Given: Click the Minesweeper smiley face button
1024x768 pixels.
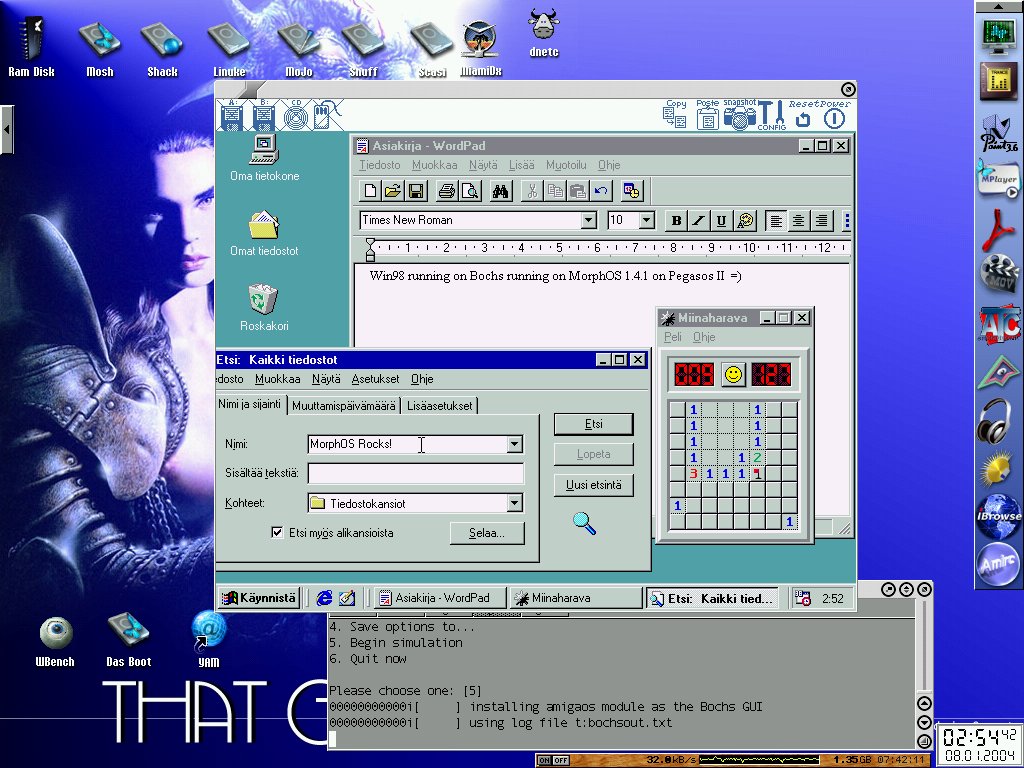Looking at the screenshot, I should click(x=733, y=374).
